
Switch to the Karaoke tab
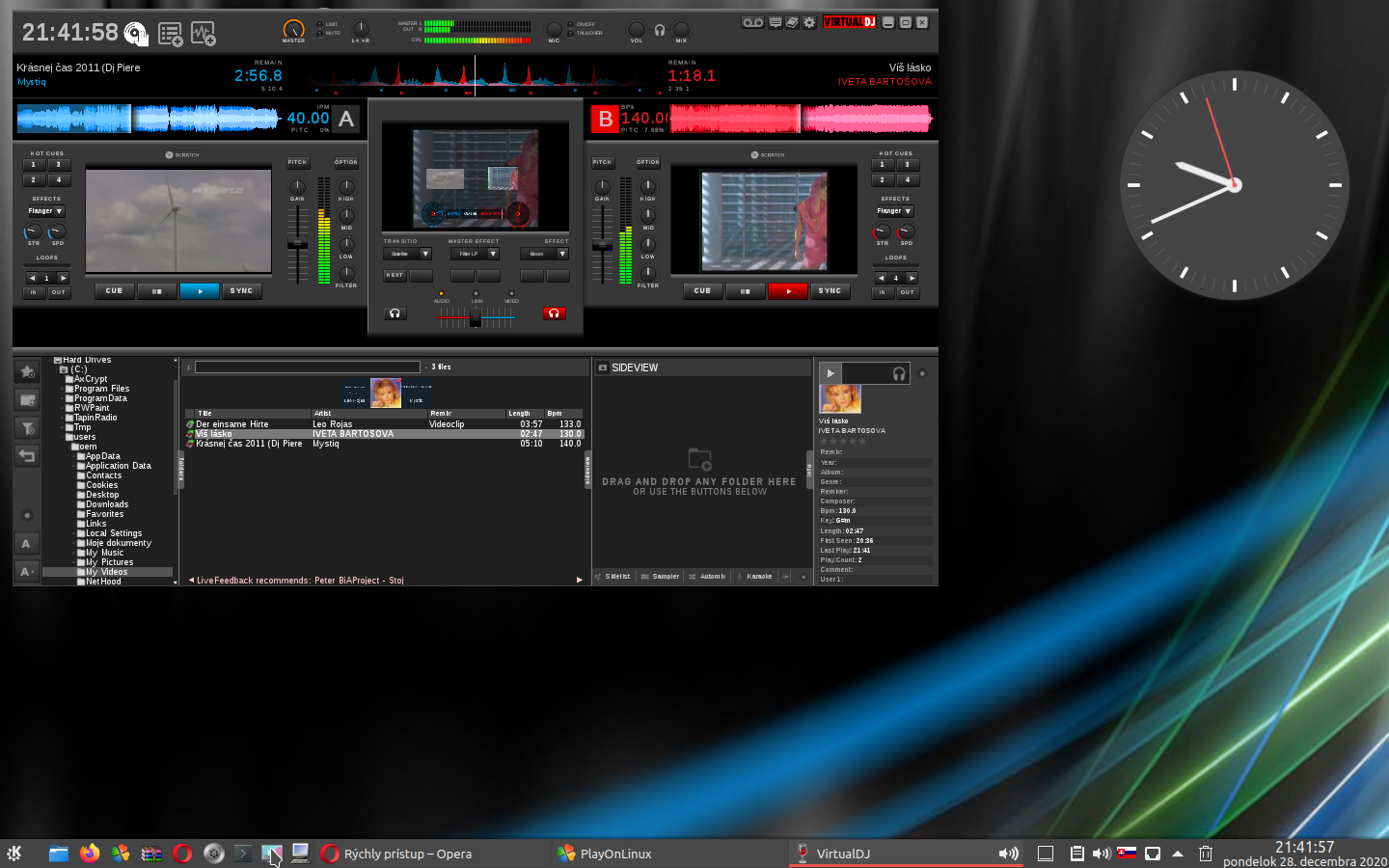(x=754, y=577)
